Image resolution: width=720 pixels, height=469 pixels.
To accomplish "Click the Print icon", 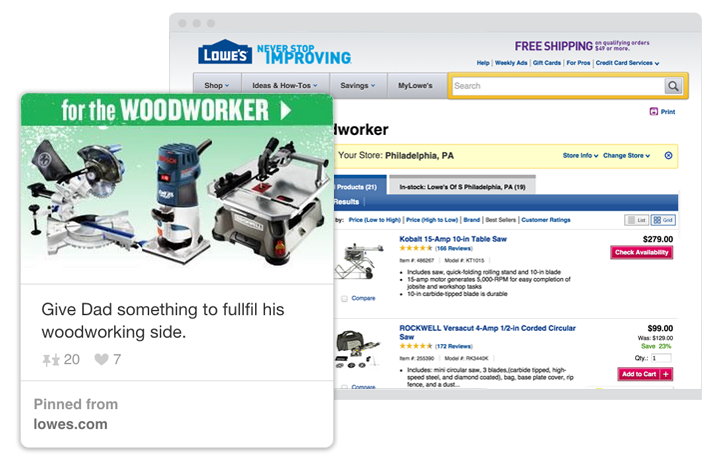I will (x=653, y=112).
